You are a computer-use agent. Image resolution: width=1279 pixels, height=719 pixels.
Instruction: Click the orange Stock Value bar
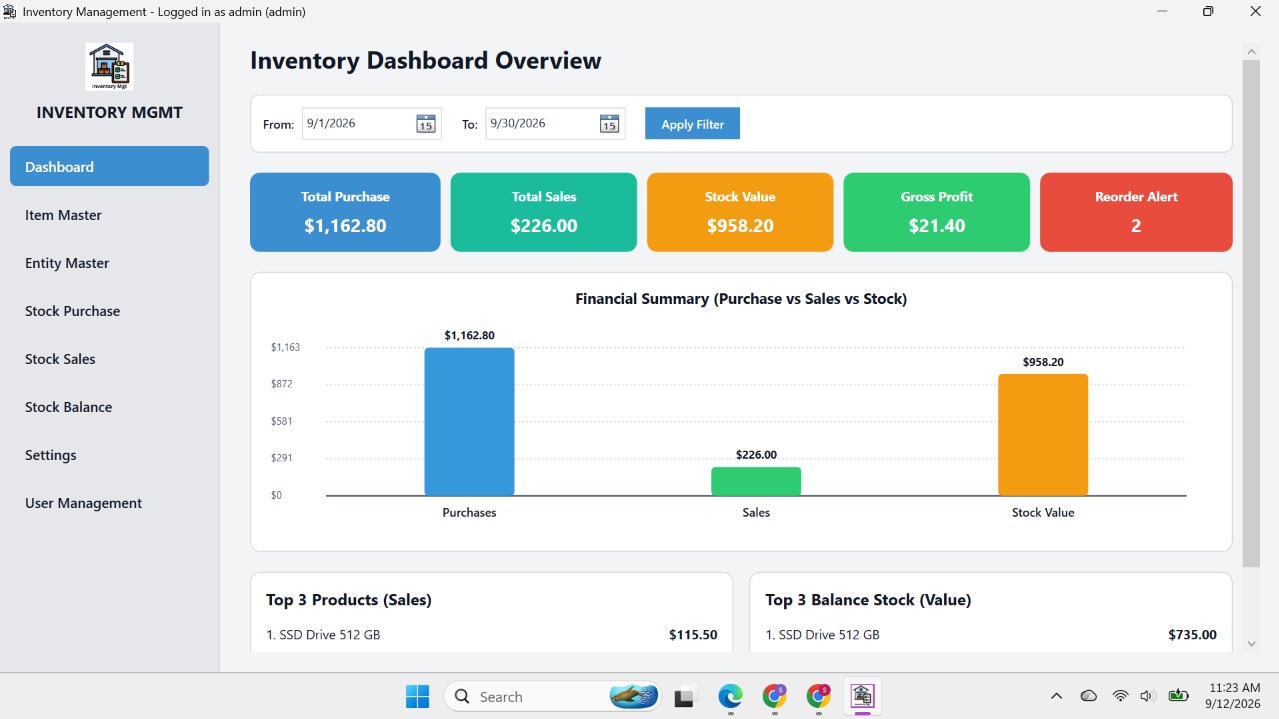pyautogui.click(x=1043, y=435)
